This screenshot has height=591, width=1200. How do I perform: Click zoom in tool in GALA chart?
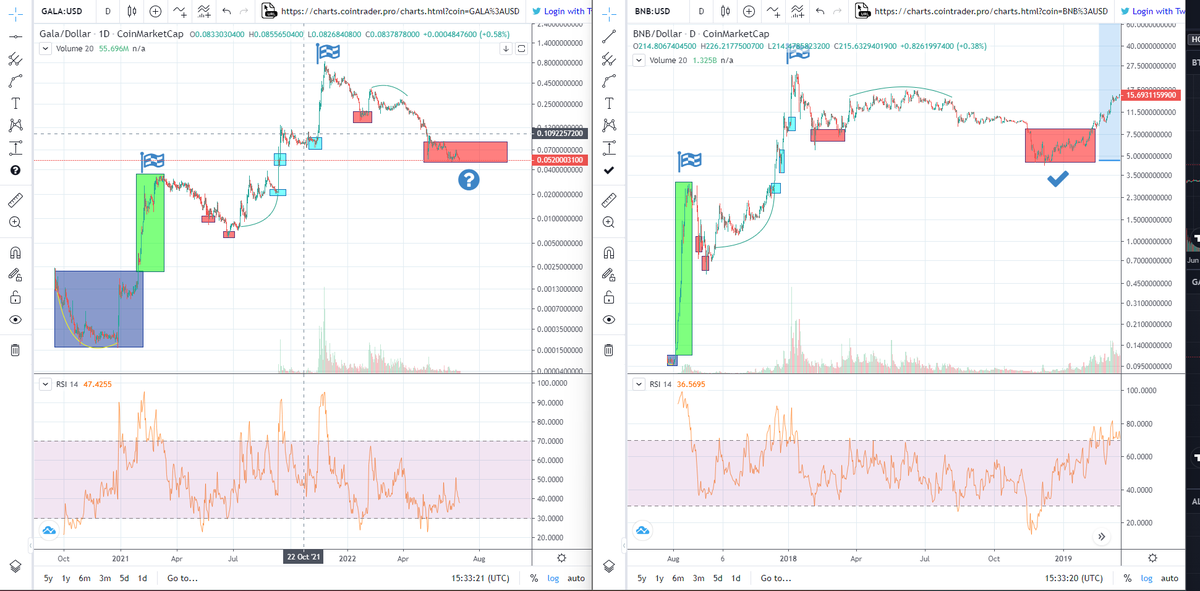15,223
